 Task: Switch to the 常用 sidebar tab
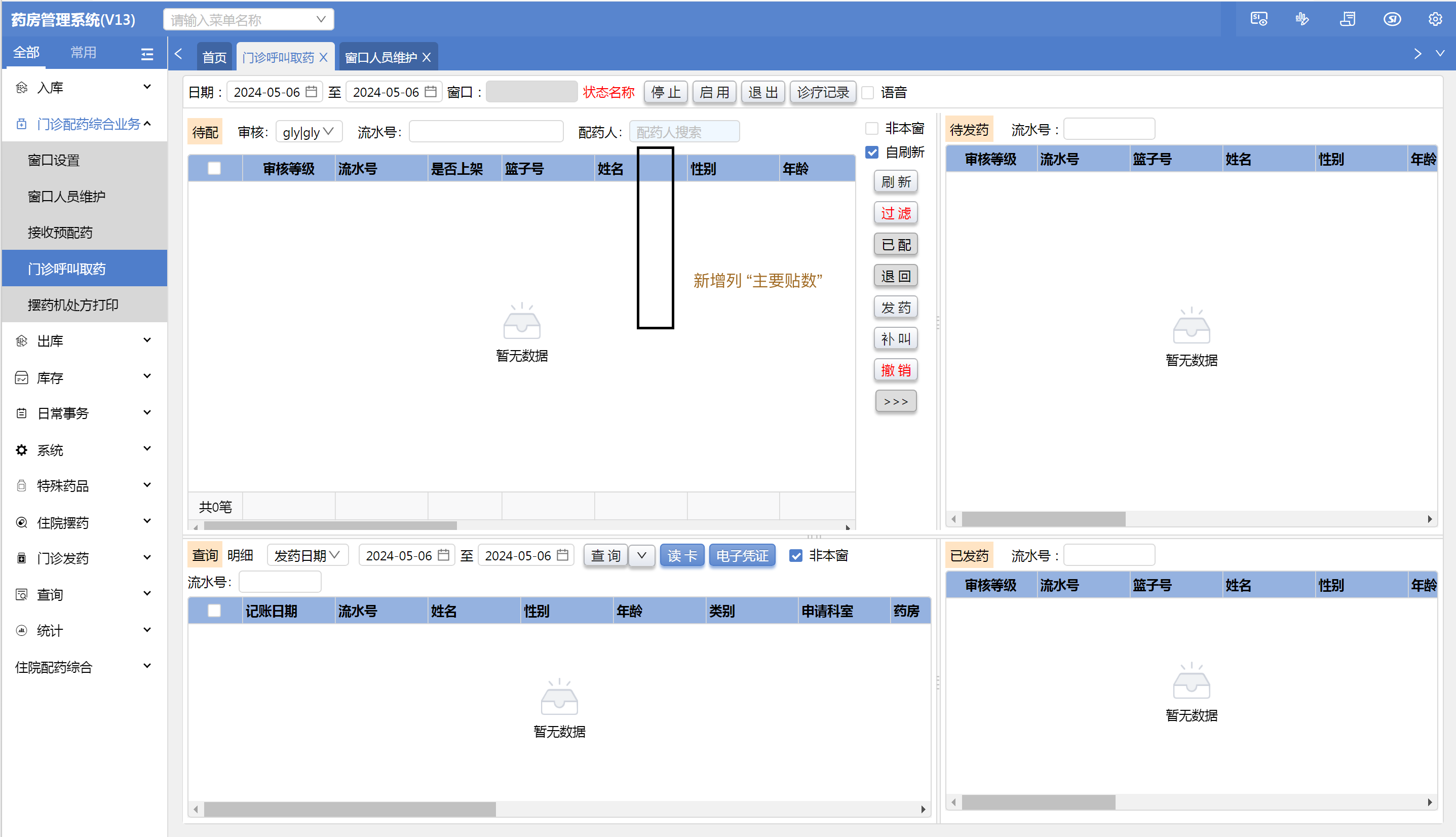[84, 52]
